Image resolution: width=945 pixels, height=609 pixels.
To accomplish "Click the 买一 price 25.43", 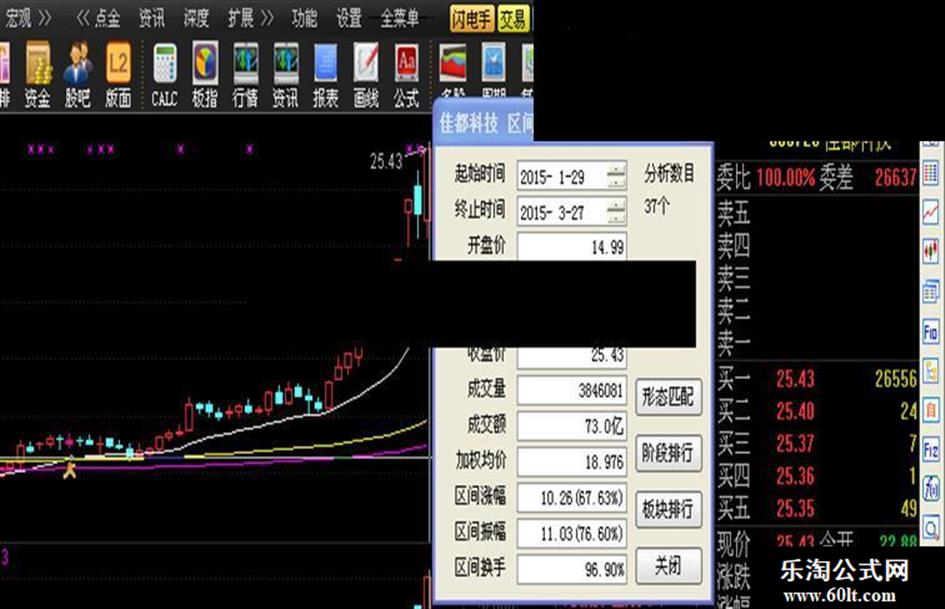I will [x=795, y=379].
